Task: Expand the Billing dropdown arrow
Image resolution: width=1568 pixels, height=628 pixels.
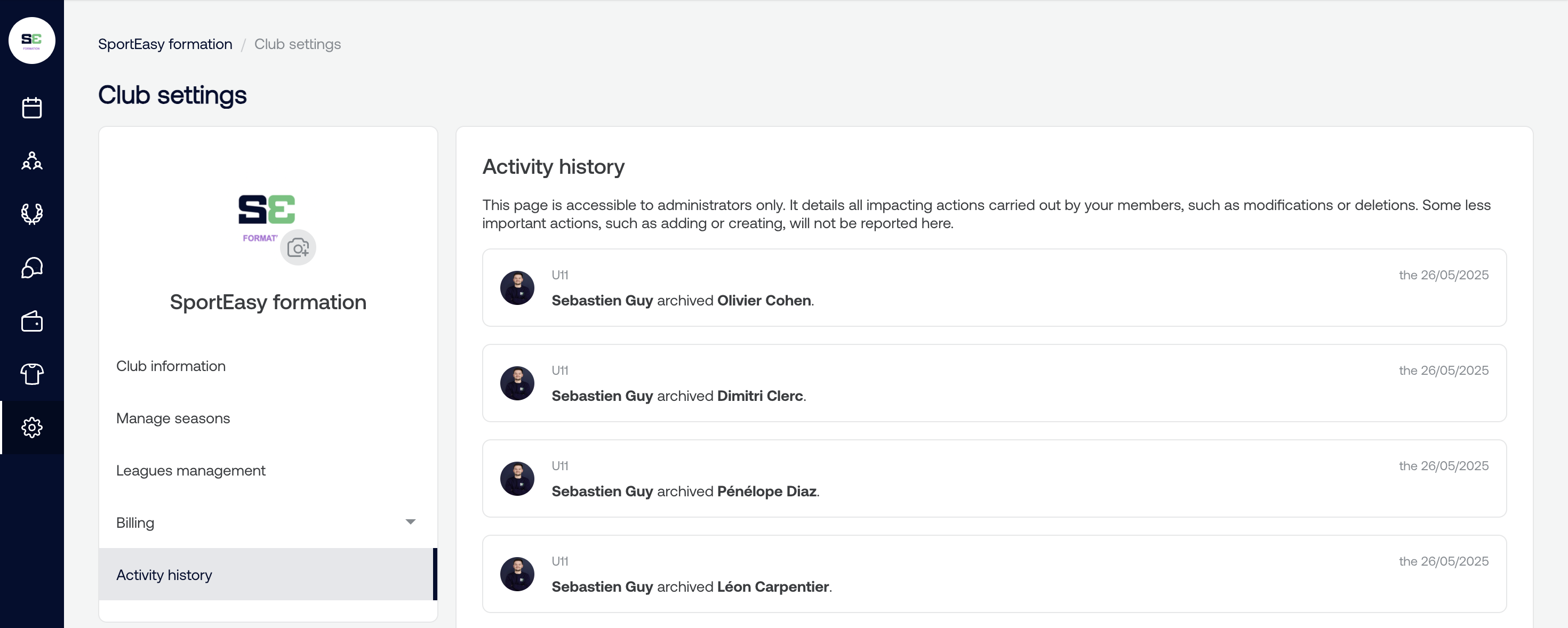Action: click(x=410, y=522)
